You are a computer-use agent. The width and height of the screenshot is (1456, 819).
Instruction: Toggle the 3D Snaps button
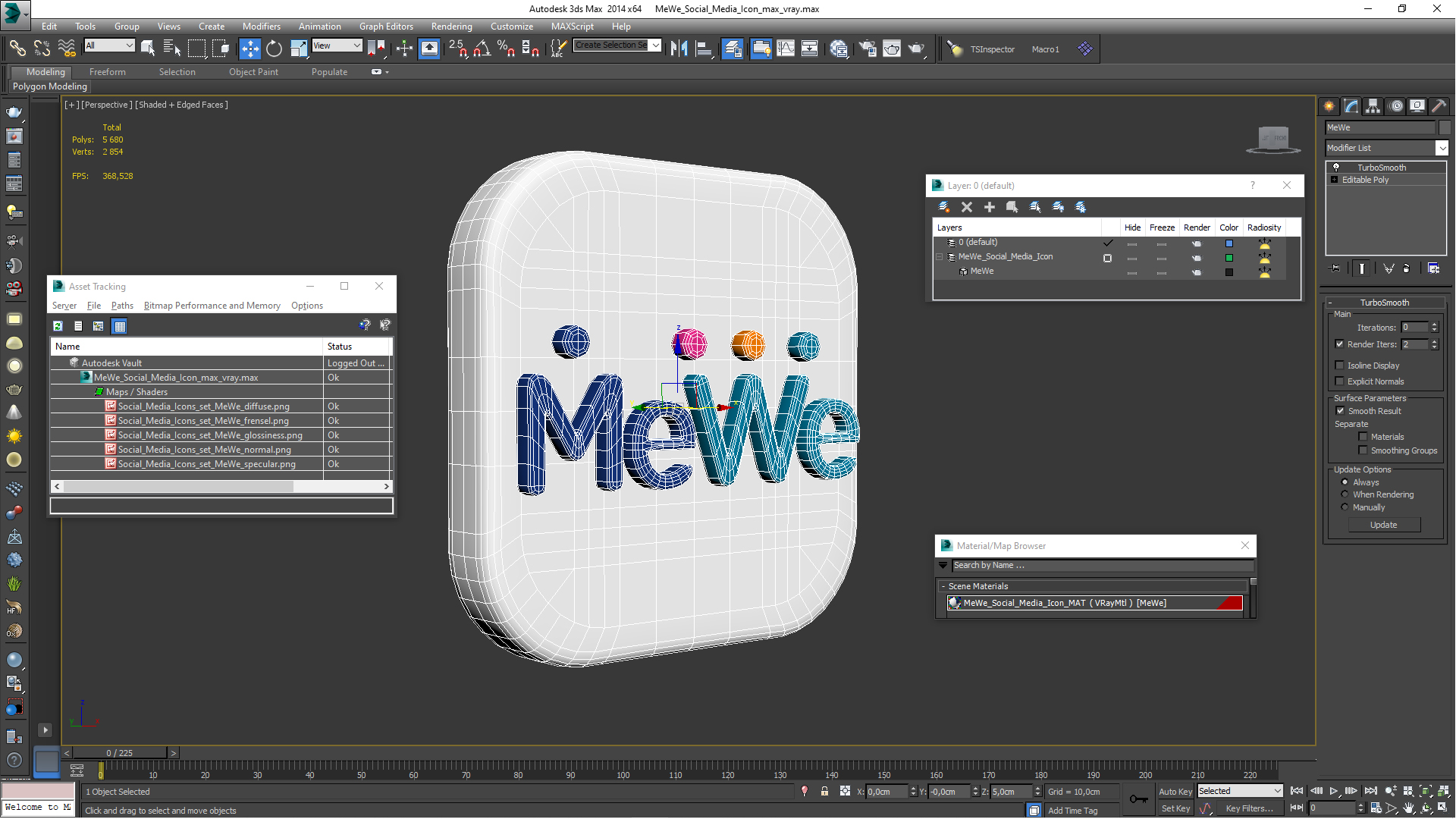point(458,49)
